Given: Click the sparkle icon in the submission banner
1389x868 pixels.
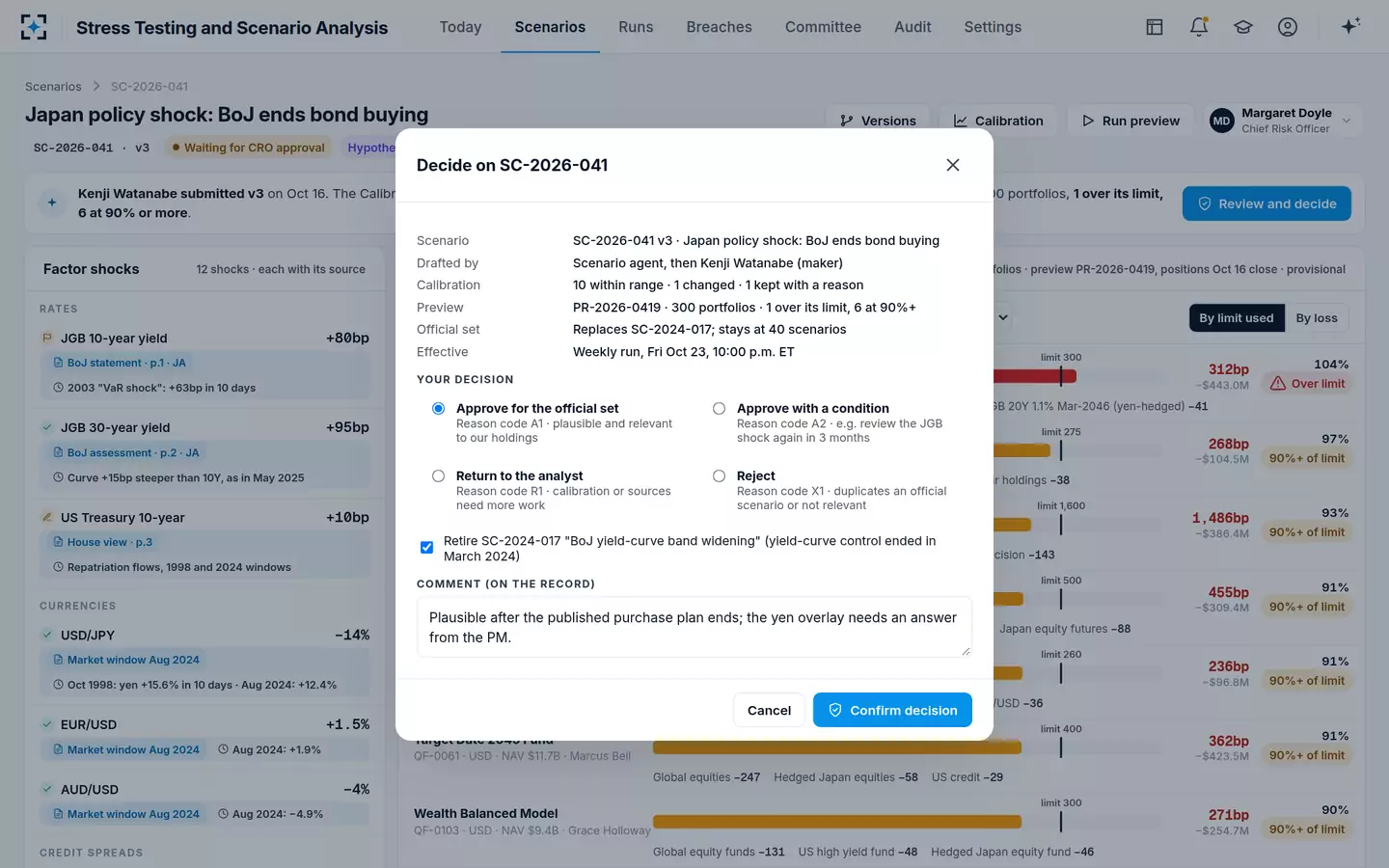Looking at the screenshot, I should click(x=52, y=203).
